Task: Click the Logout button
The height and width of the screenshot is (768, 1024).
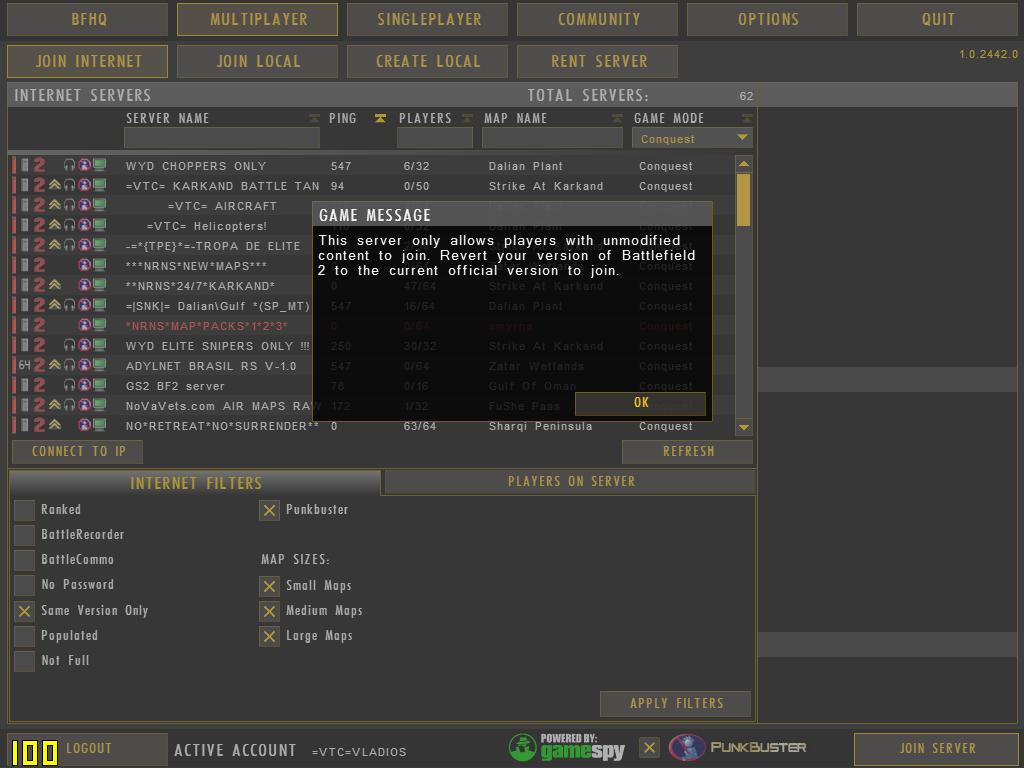Action: pyautogui.click(x=88, y=748)
